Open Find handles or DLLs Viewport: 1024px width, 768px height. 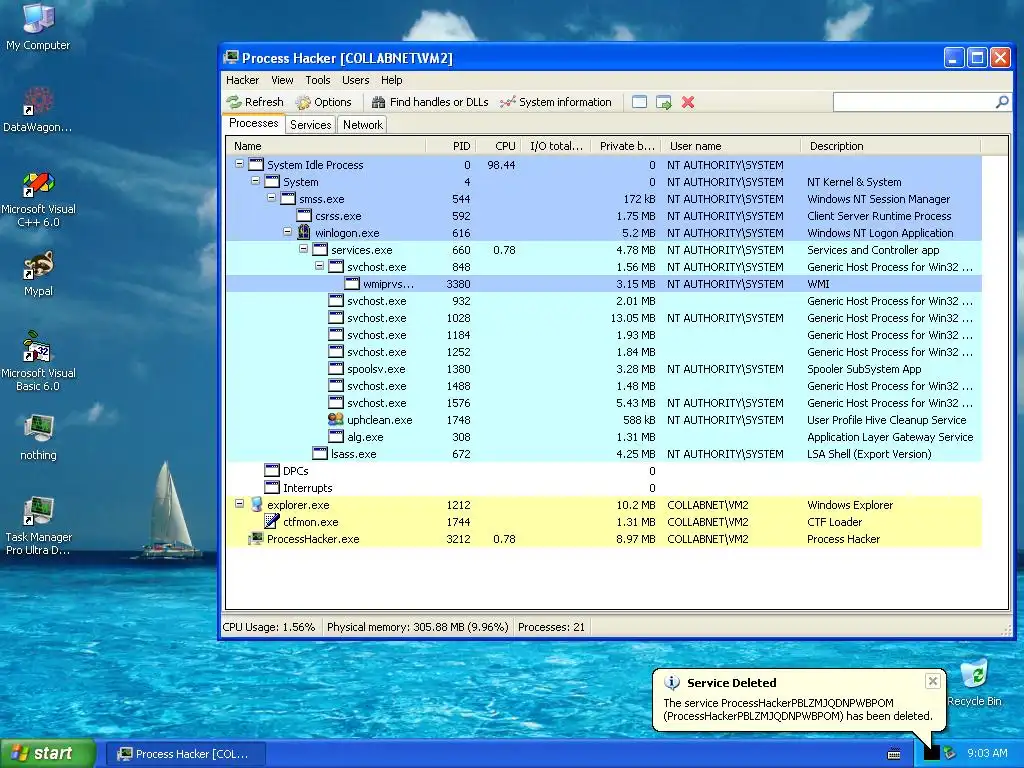pyautogui.click(x=430, y=102)
